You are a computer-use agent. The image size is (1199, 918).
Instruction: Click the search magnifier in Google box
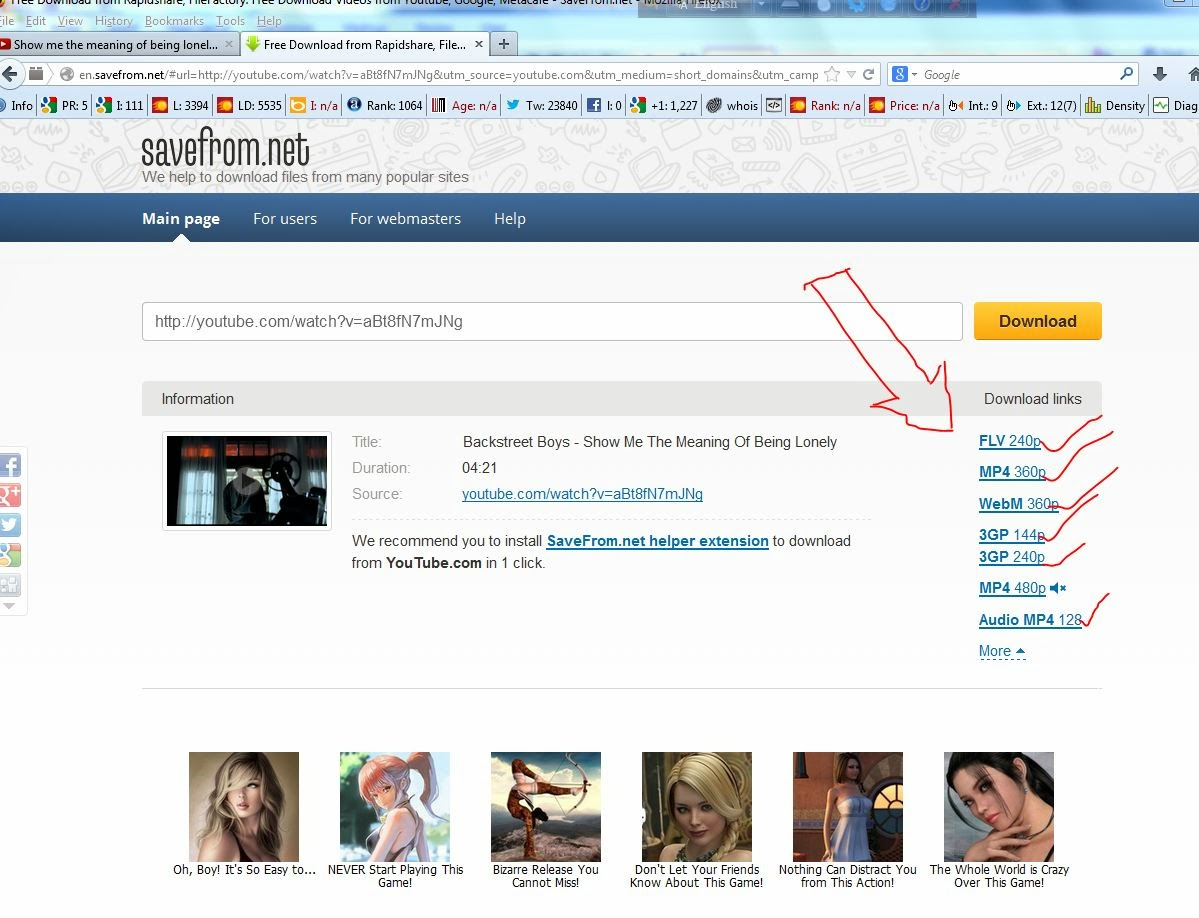[x=1126, y=74]
